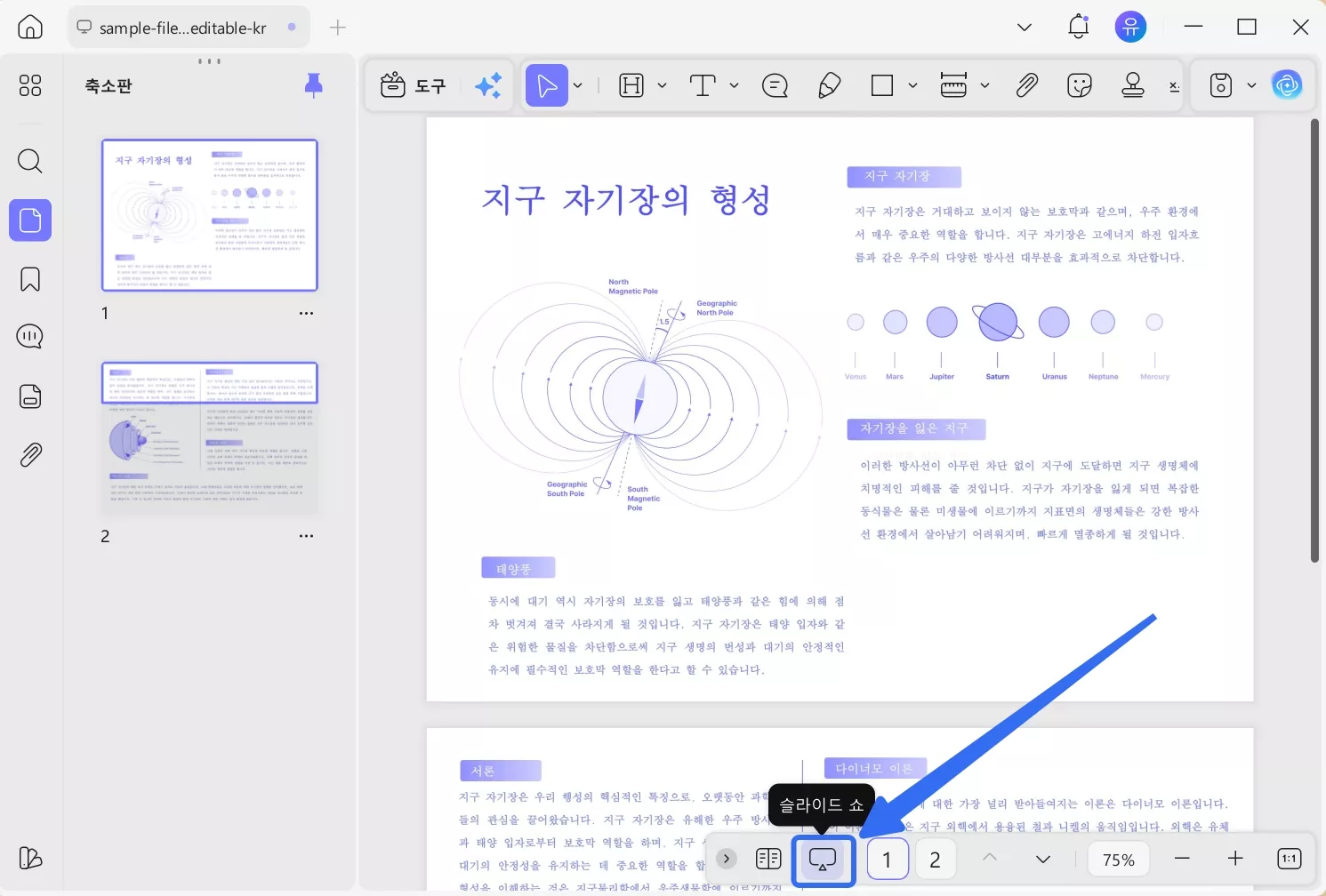Launch the AI assistant sparkle icon
Image resolution: width=1326 pixels, height=896 pixels.
click(488, 85)
